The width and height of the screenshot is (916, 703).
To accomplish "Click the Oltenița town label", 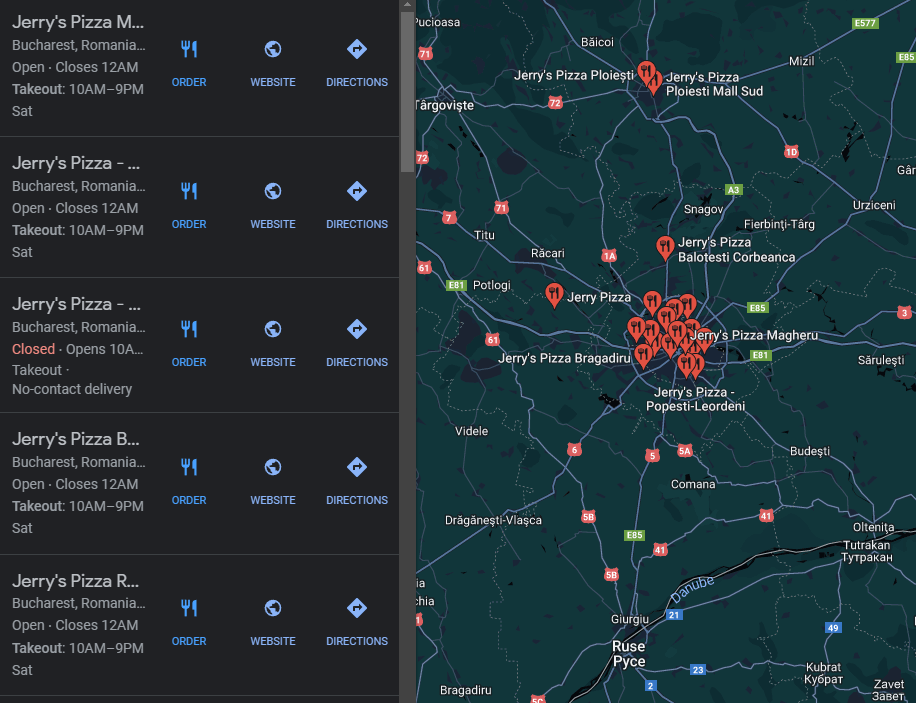I will point(873,527).
